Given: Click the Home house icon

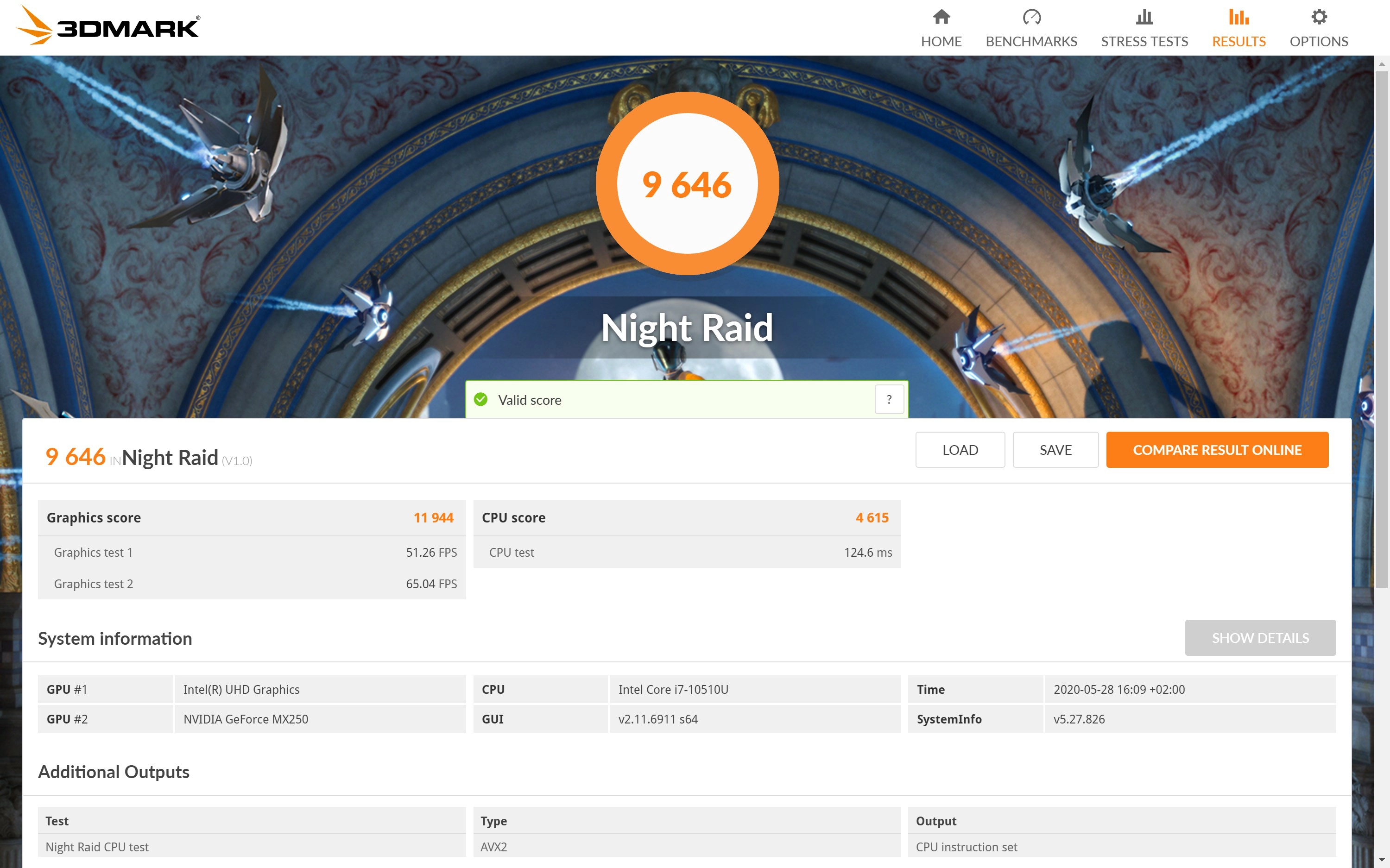Looking at the screenshot, I should [x=941, y=17].
